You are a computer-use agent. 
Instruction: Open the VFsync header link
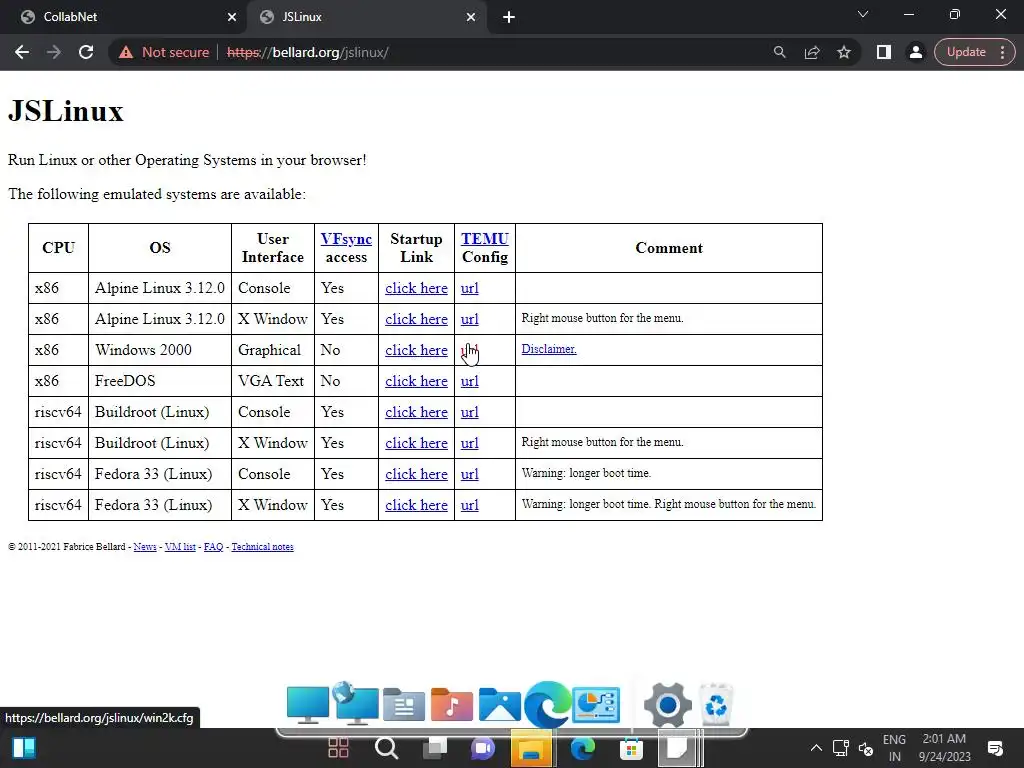pyautogui.click(x=346, y=239)
